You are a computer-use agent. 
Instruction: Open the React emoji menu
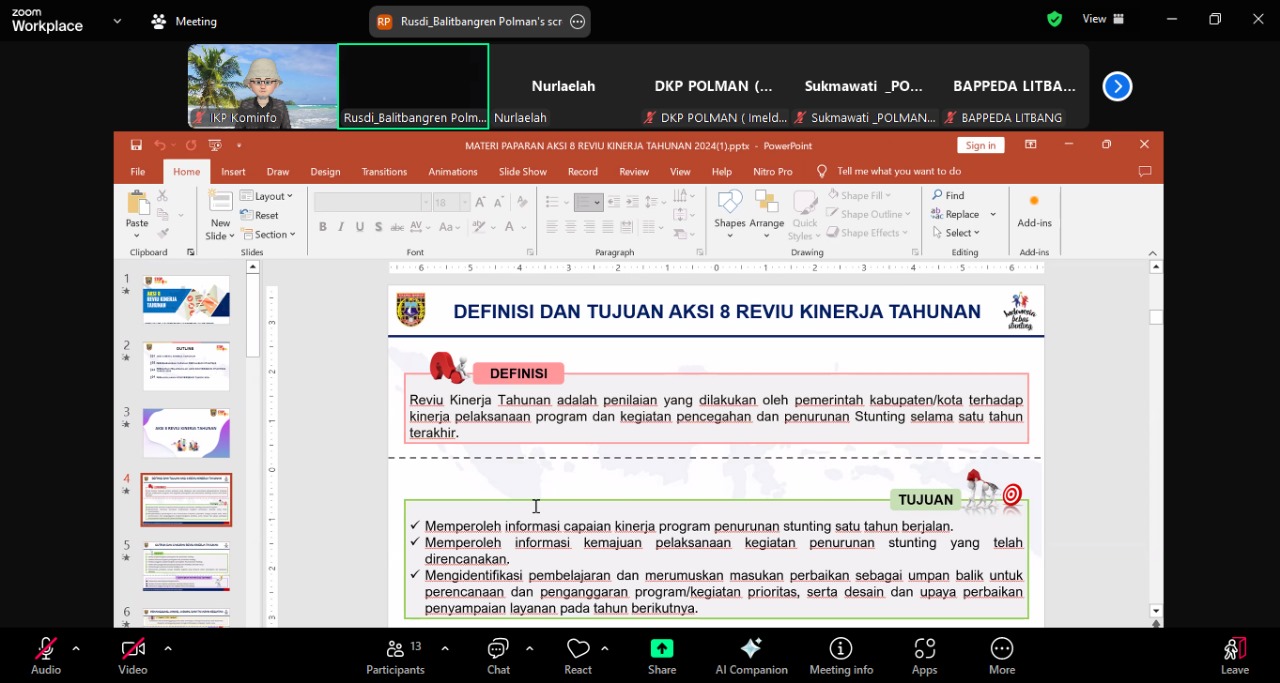click(578, 656)
